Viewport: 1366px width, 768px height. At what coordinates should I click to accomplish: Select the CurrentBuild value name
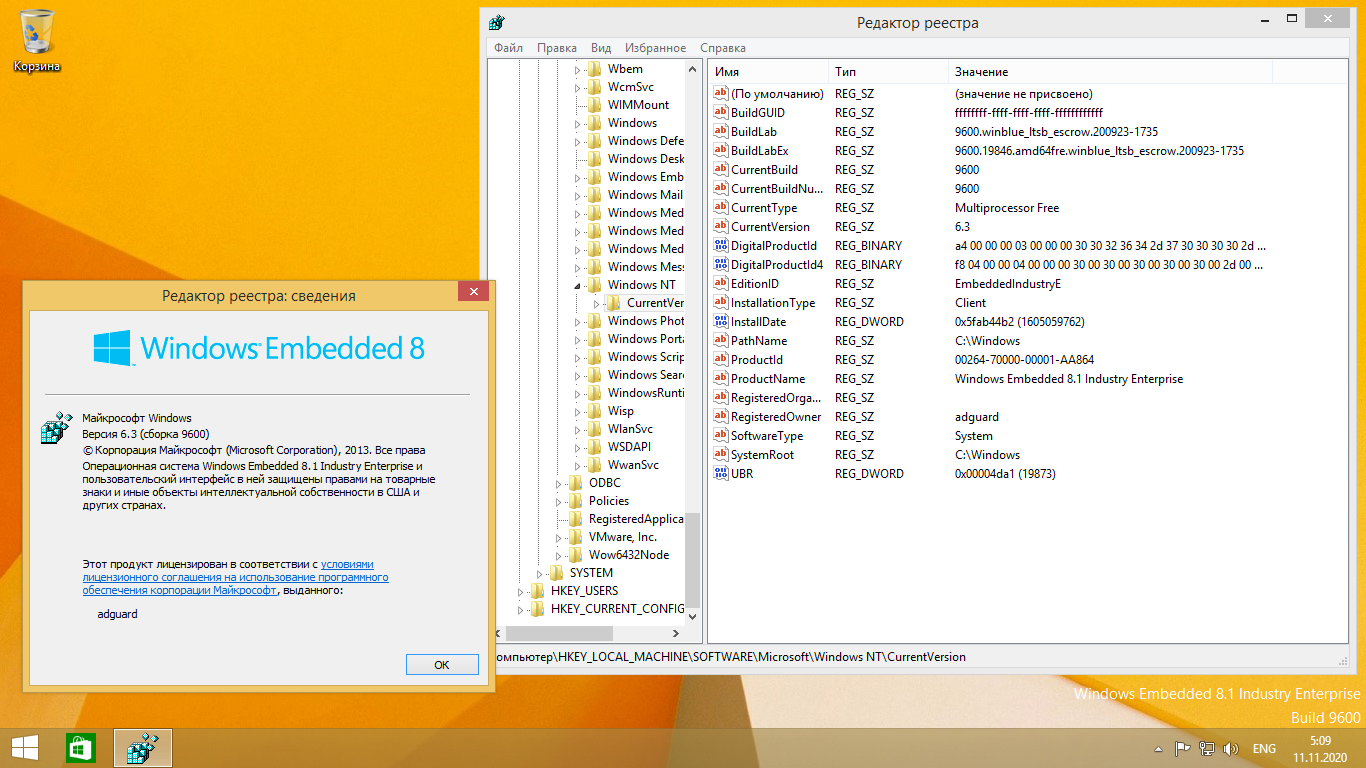764,169
